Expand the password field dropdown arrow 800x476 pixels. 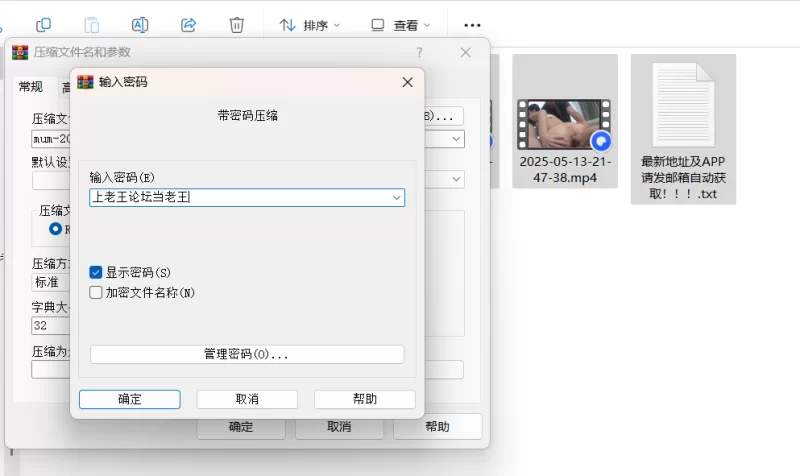(396, 197)
